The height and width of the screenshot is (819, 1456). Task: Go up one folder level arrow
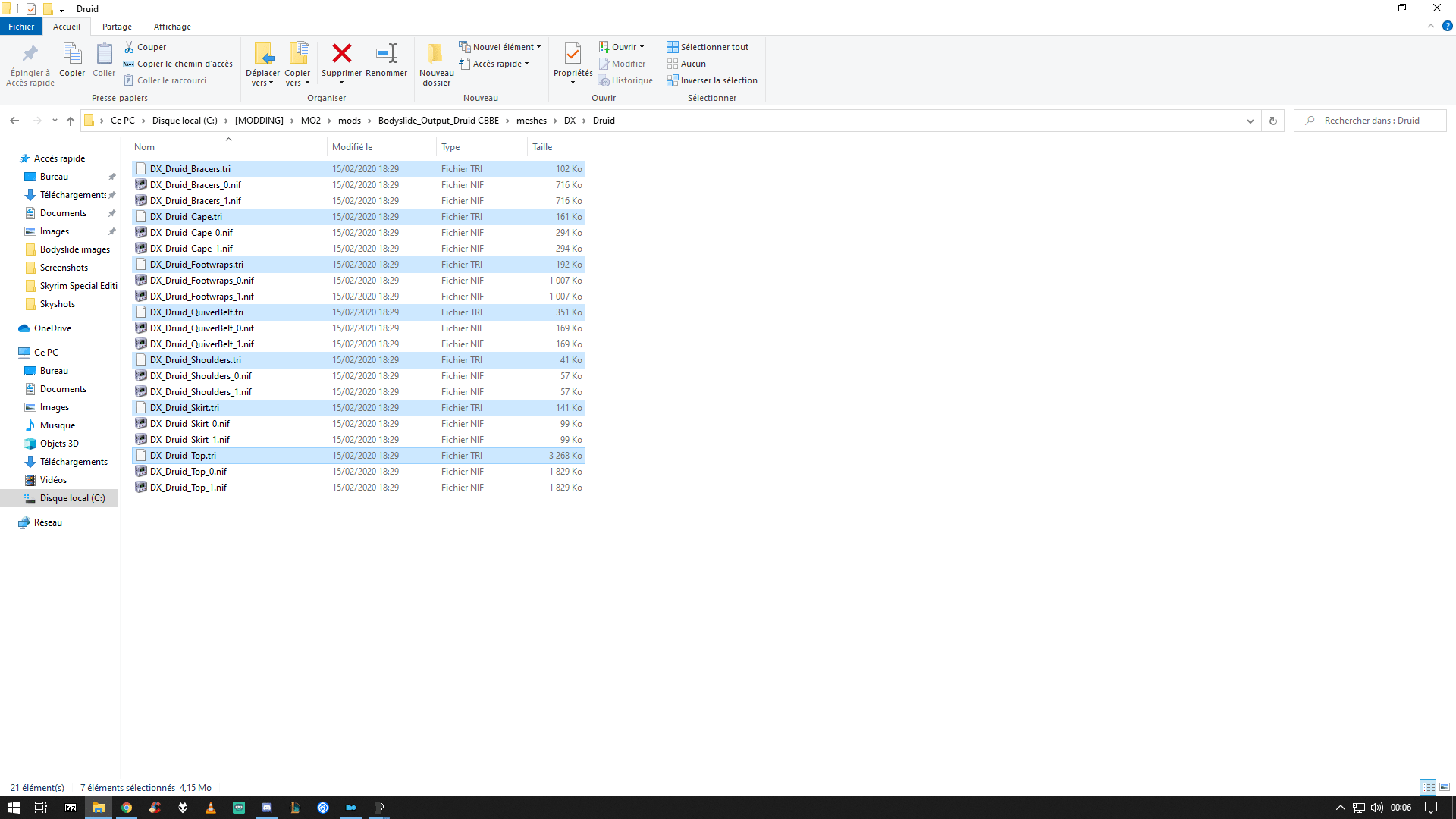tap(71, 121)
